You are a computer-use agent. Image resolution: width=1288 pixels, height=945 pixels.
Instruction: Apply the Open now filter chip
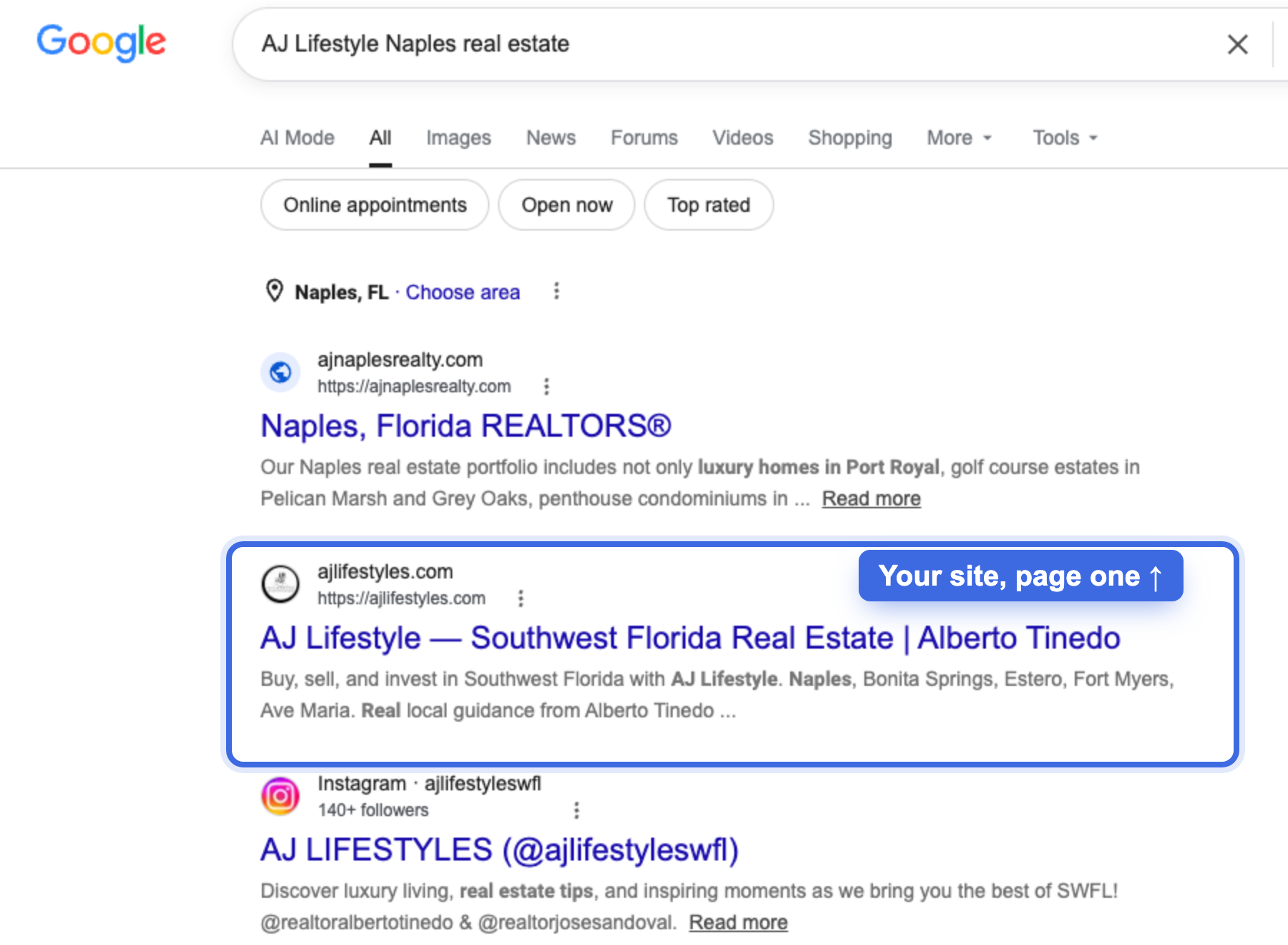pos(567,205)
